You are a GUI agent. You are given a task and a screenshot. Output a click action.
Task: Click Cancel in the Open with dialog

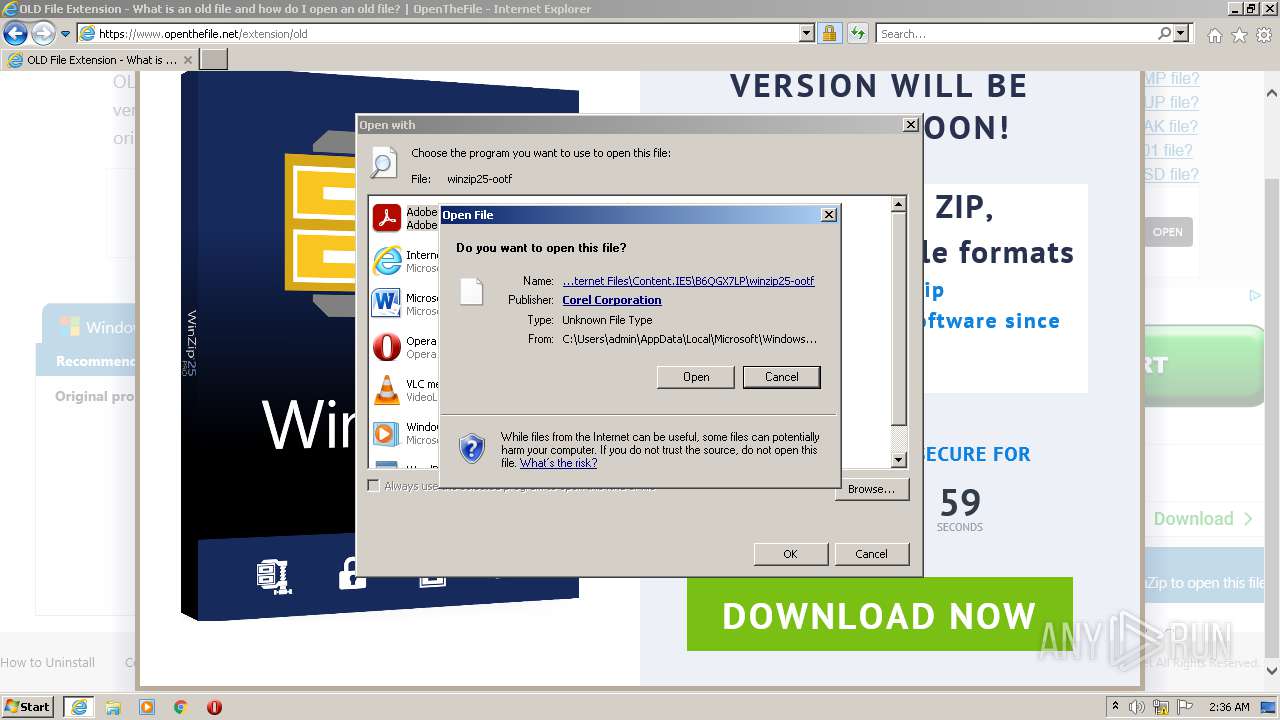tap(871, 554)
